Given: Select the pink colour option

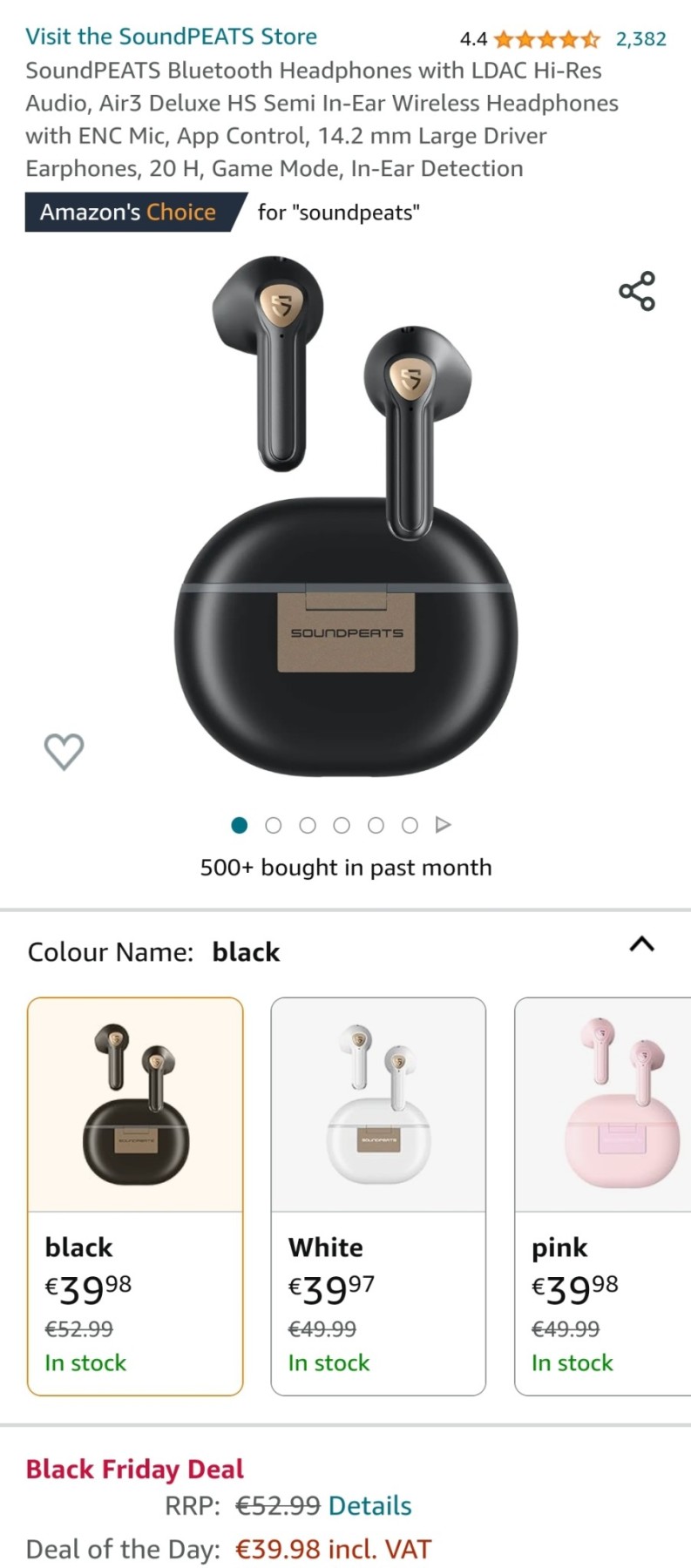Looking at the screenshot, I should (x=603, y=1196).
